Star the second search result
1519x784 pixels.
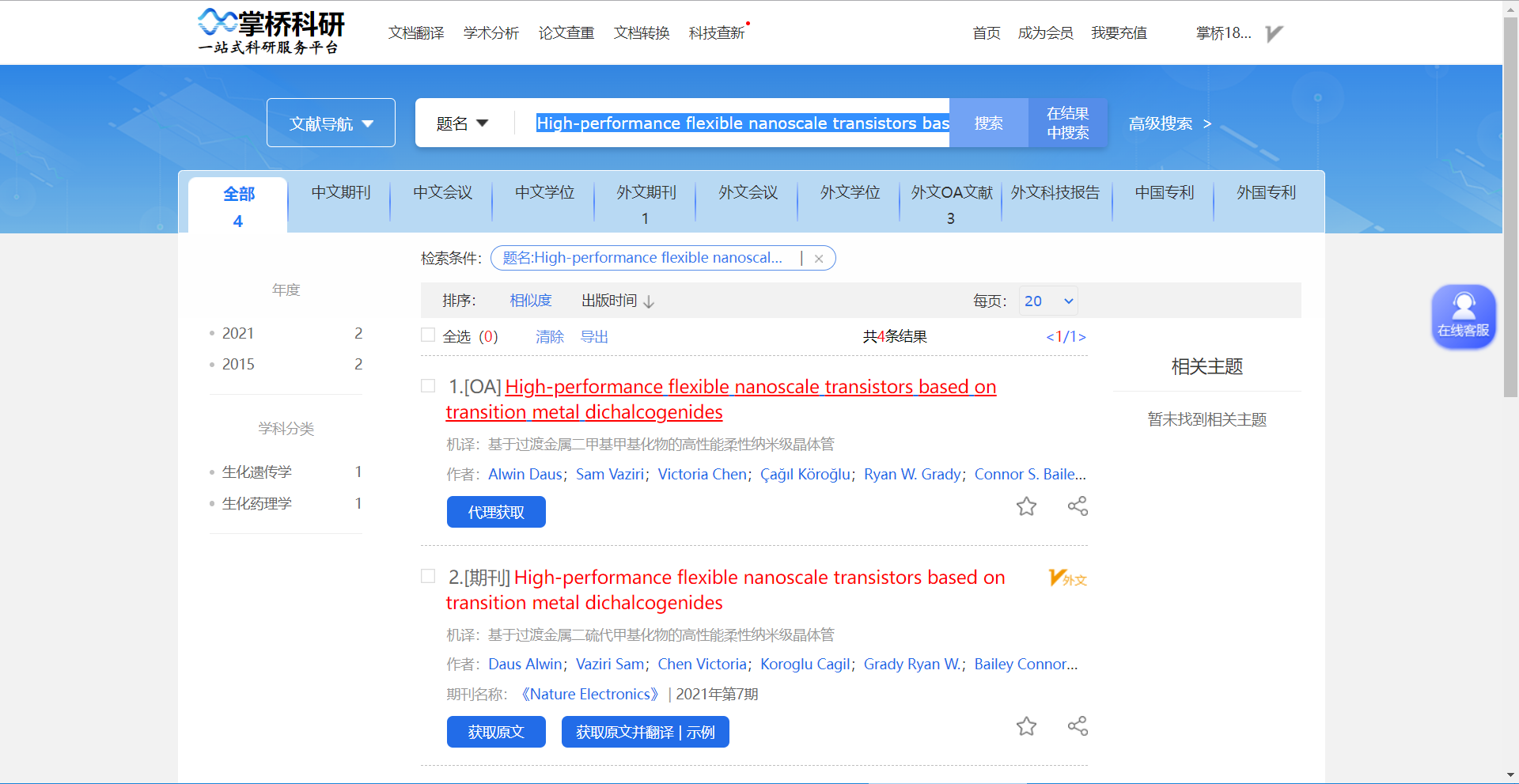point(1026,726)
